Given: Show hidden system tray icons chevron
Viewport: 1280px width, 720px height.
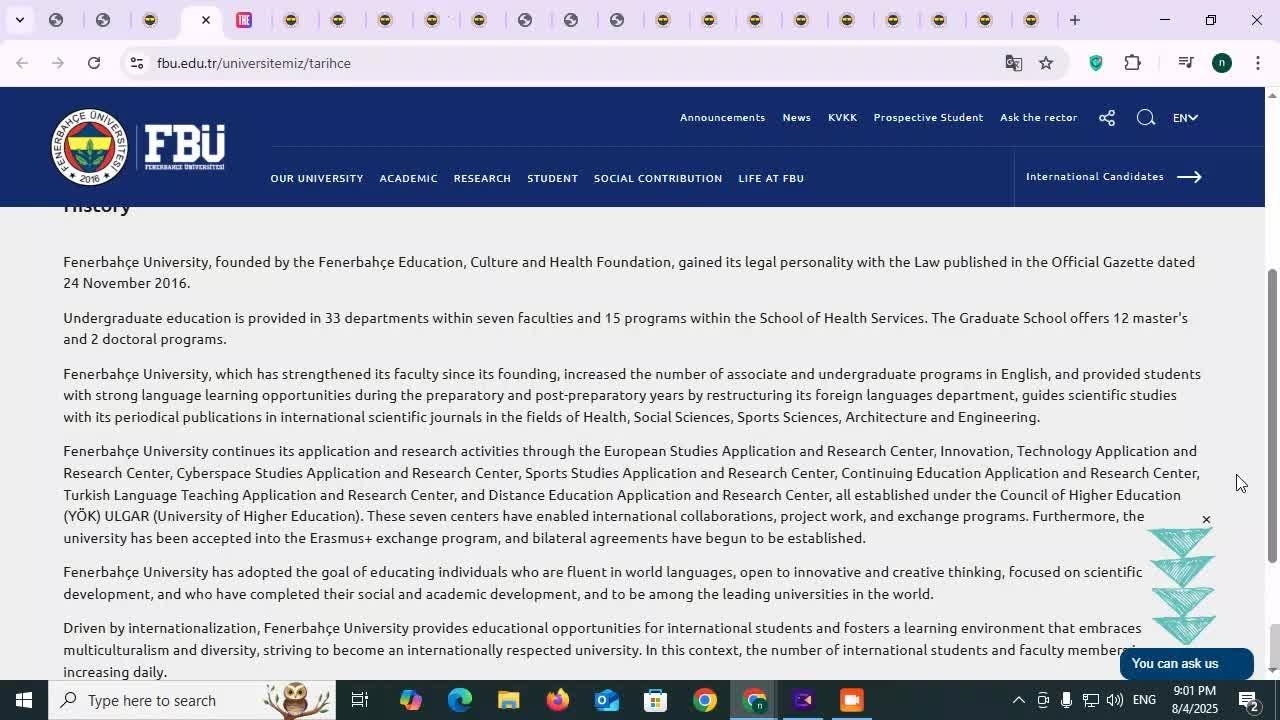Looking at the screenshot, I should point(1018,700).
